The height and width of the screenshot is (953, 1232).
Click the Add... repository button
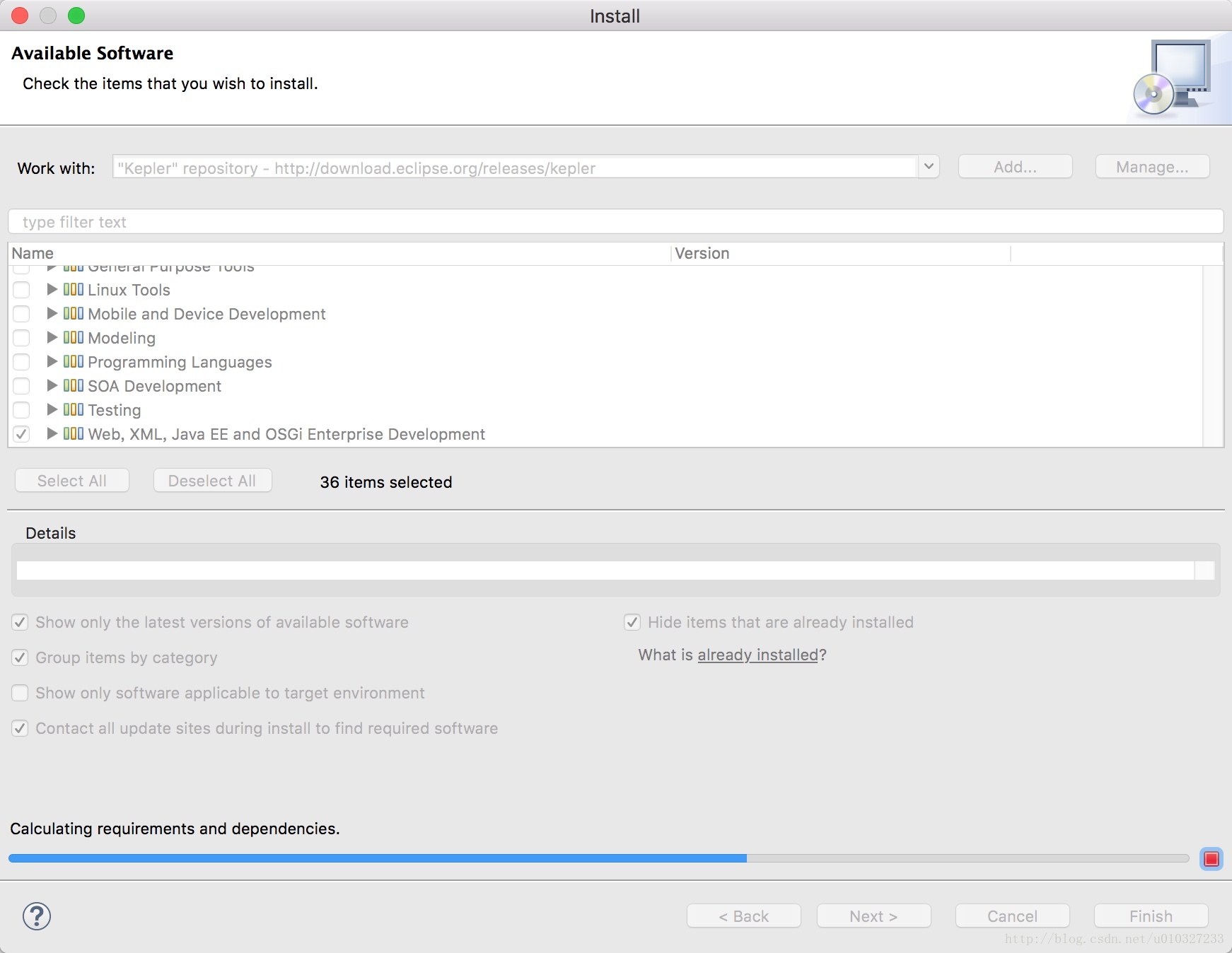(1015, 167)
